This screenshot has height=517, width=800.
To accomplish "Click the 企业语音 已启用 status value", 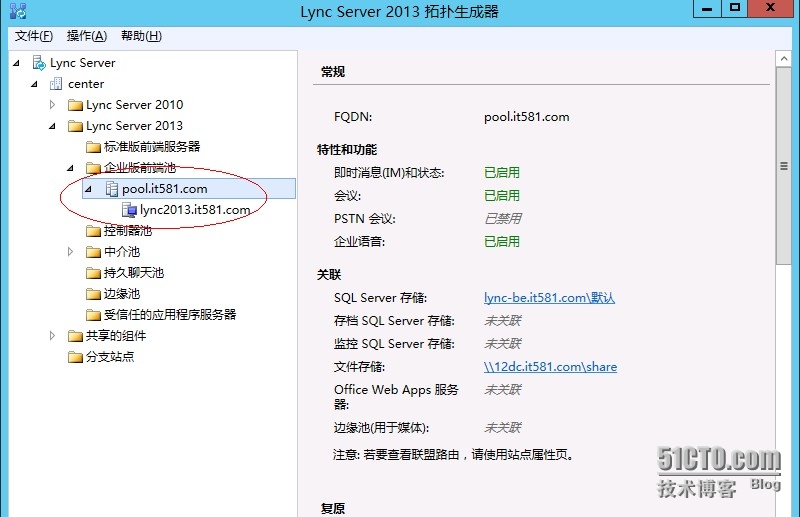I will coord(502,241).
